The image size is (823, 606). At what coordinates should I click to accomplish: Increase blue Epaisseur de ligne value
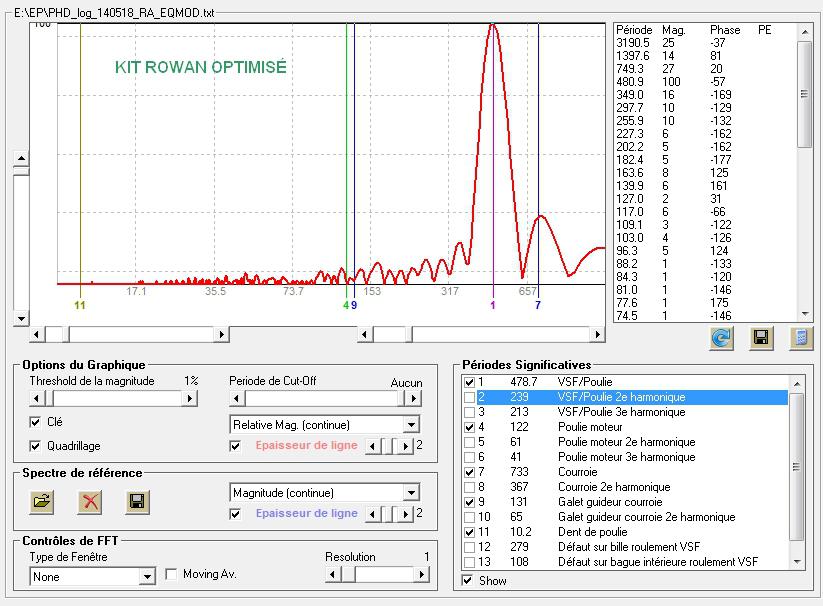[405, 514]
